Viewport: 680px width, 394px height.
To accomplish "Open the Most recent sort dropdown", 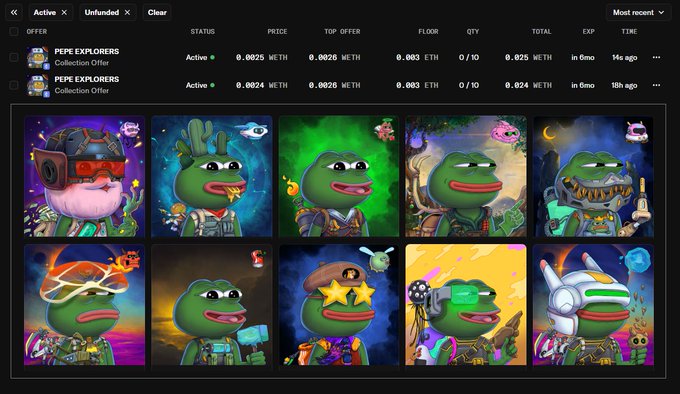I will point(638,13).
